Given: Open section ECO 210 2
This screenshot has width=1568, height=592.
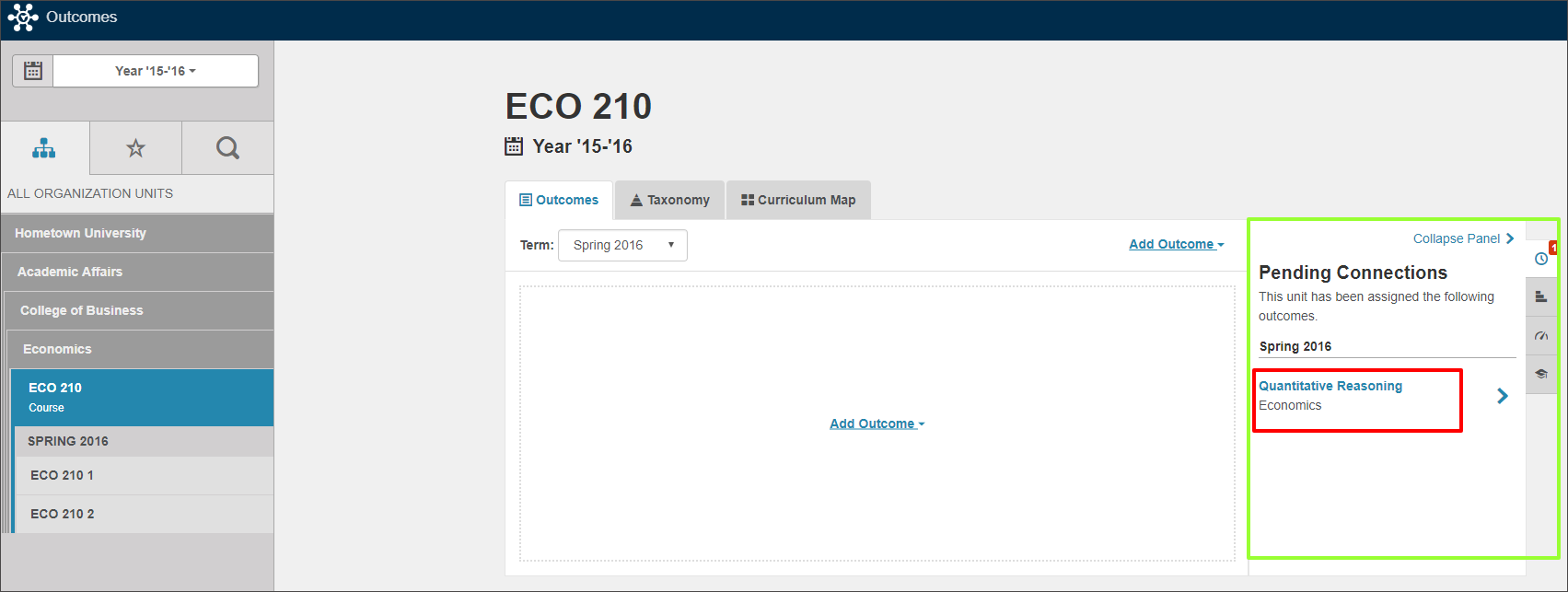Looking at the screenshot, I should click(x=145, y=514).
